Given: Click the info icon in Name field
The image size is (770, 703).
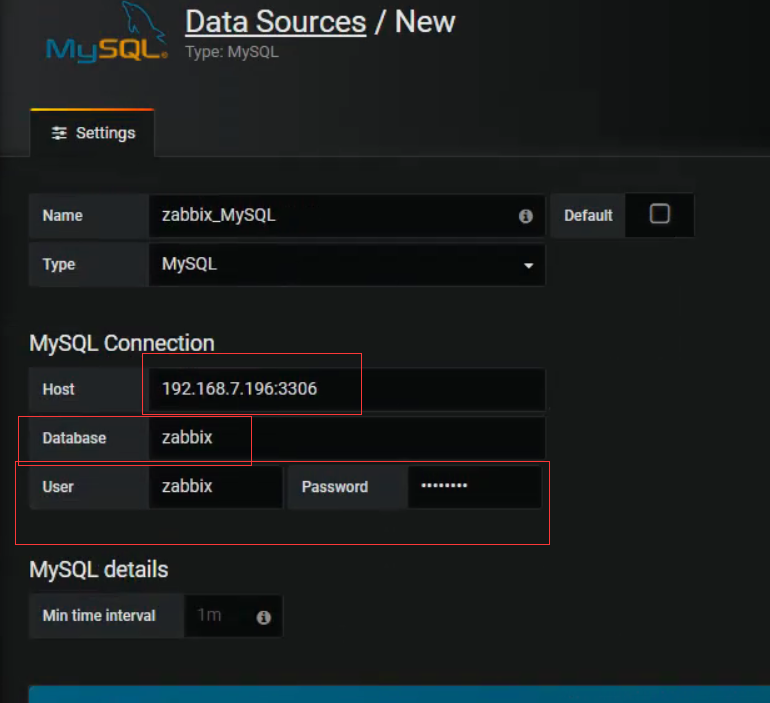Looking at the screenshot, I should pos(525,216).
